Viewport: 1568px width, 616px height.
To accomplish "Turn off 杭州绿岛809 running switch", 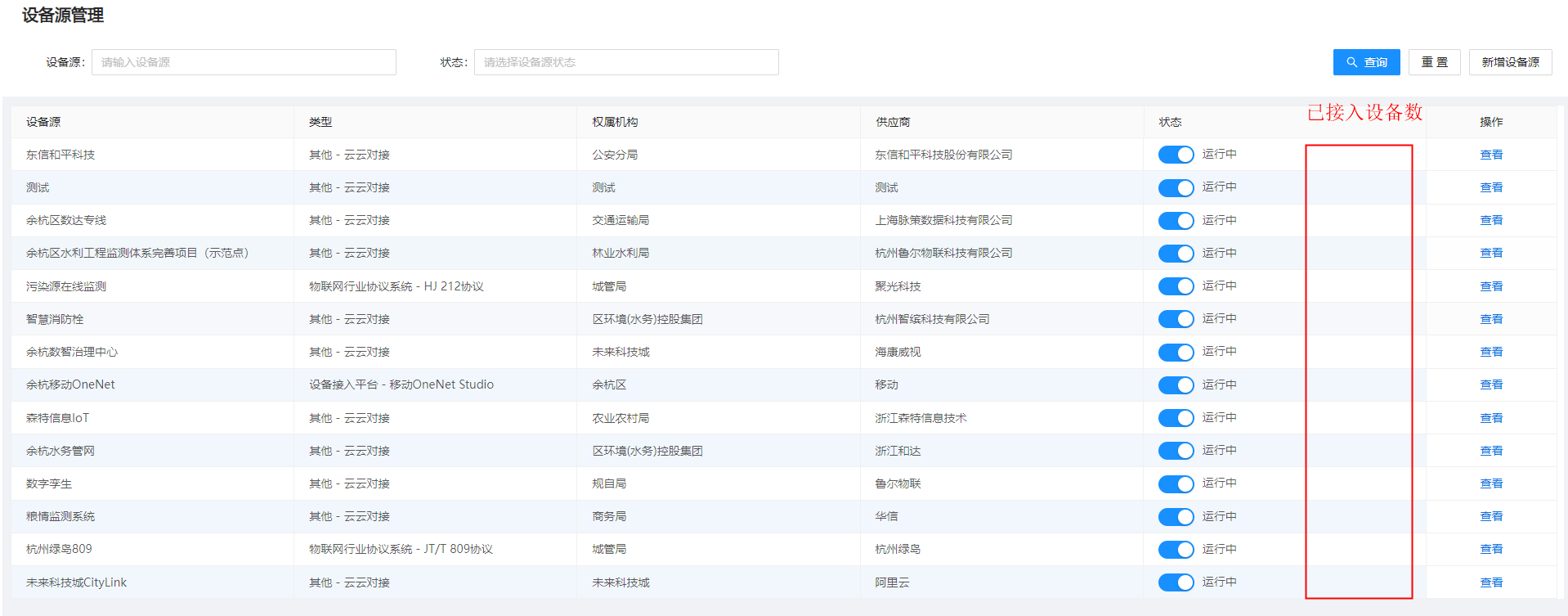I will pos(1176,550).
